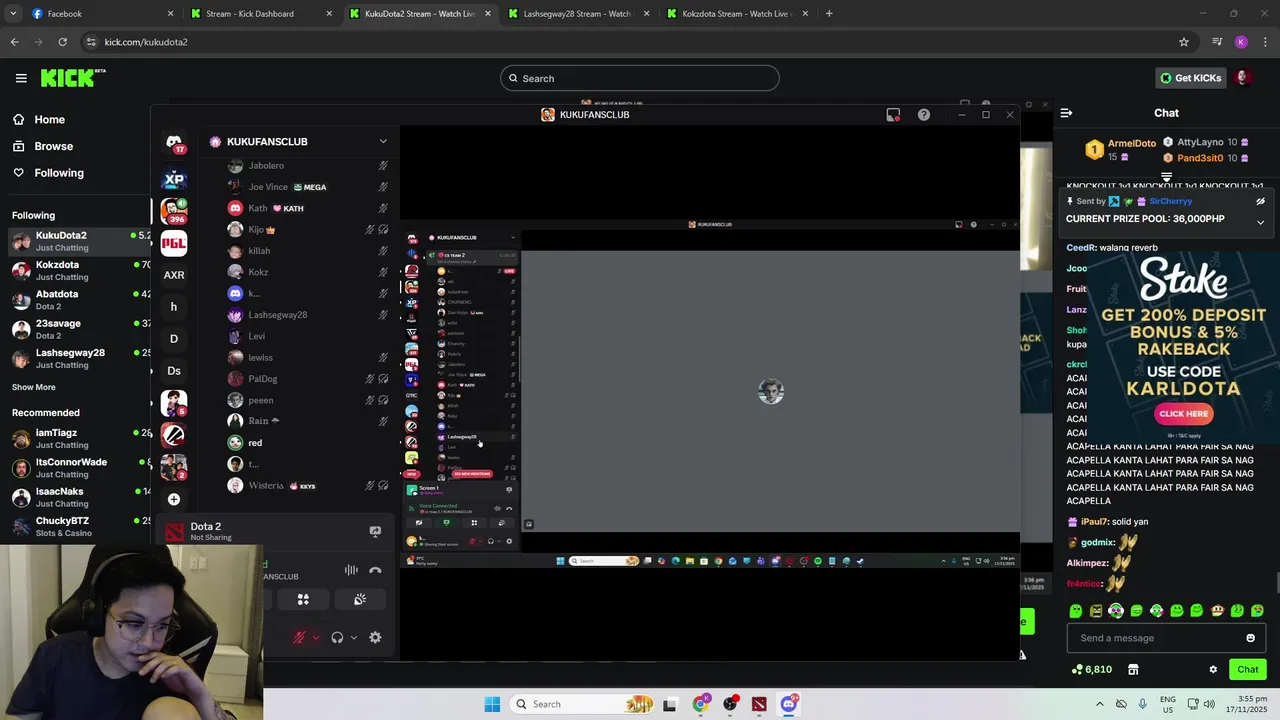Click the Stake ad CLICK HERE button
The image size is (1280, 720).
click(x=1184, y=414)
